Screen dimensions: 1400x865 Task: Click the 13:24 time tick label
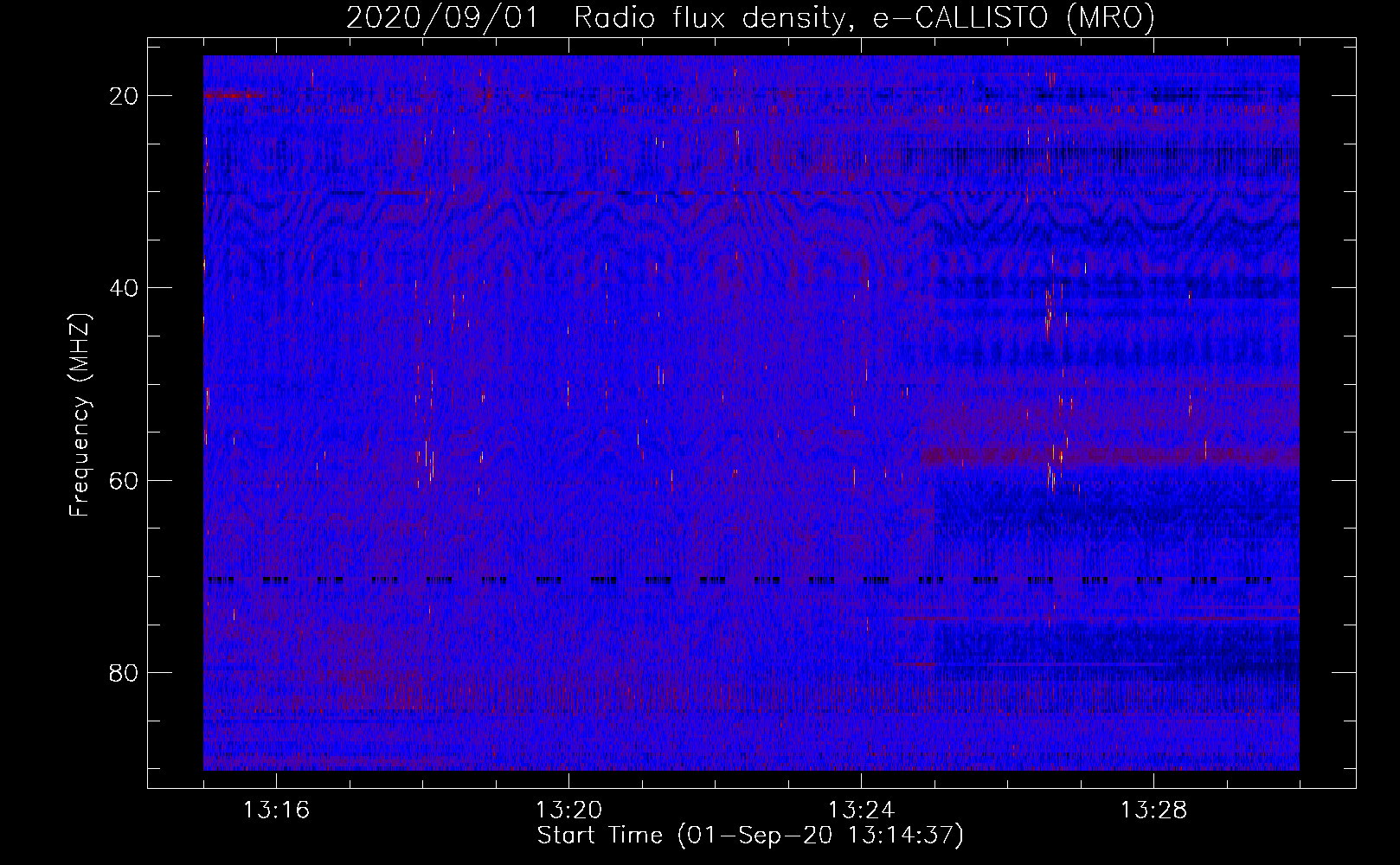point(861,811)
